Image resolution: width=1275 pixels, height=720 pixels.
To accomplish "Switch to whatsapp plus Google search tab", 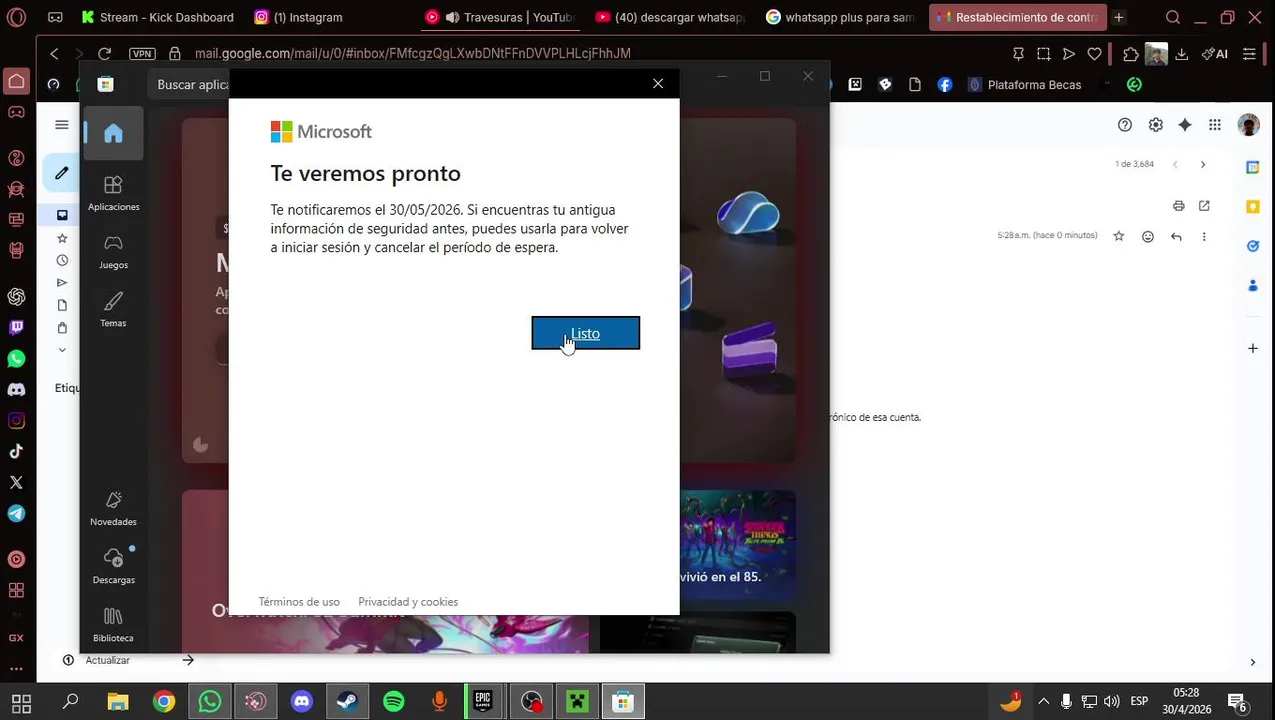I will click(840, 17).
